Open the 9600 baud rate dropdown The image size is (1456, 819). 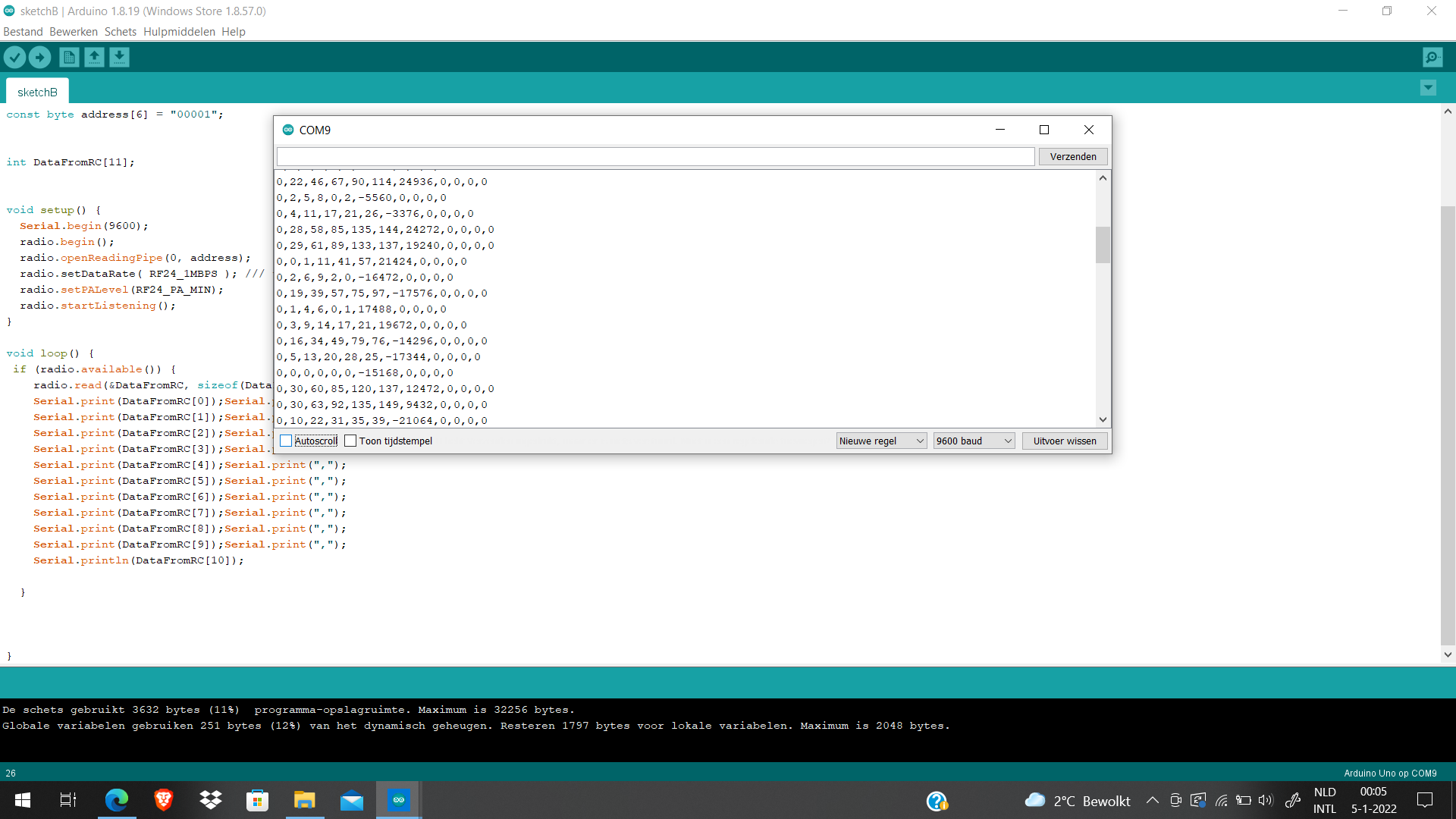pyautogui.click(x=974, y=441)
